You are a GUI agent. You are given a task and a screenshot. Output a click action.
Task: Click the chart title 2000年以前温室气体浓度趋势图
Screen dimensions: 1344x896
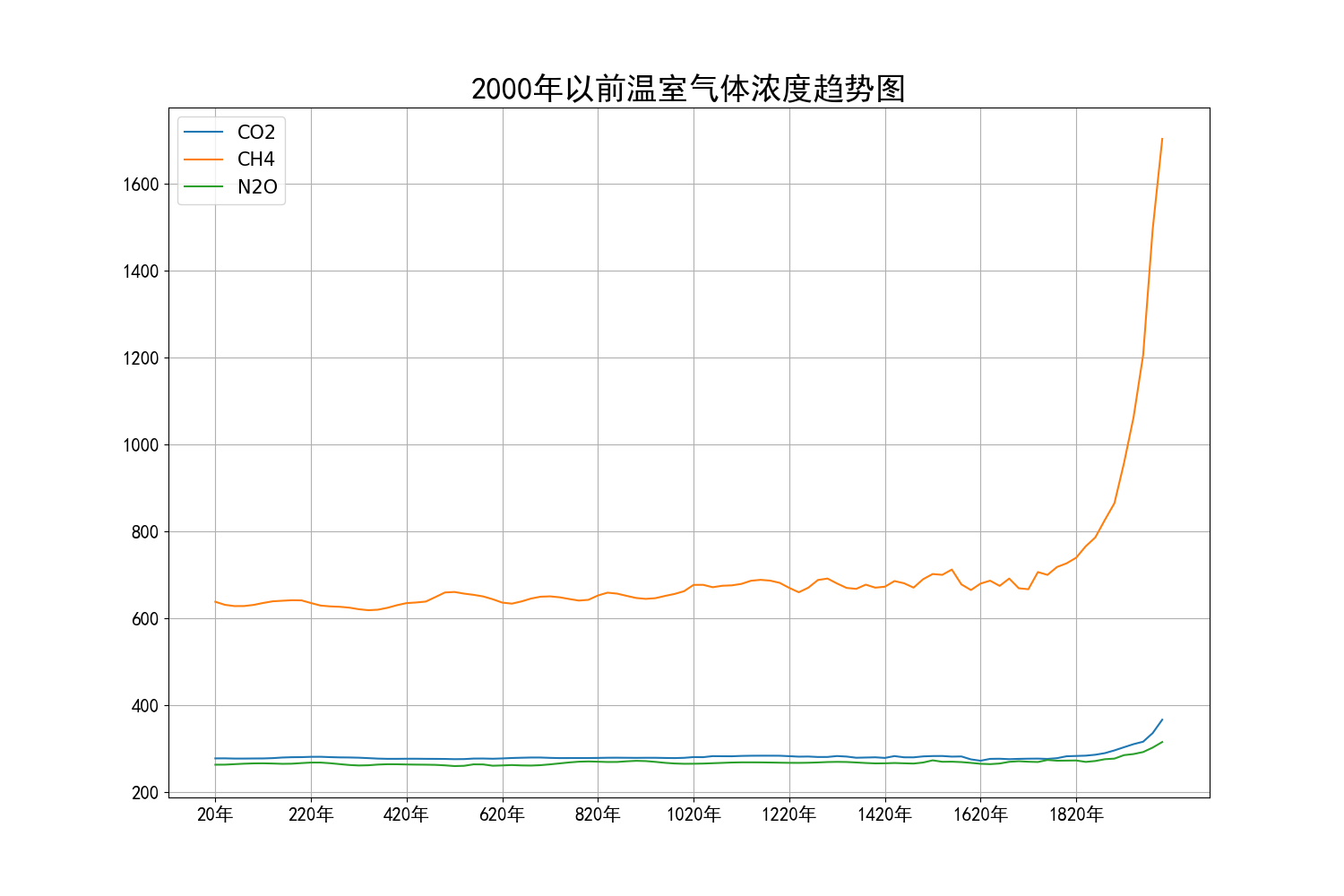(x=688, y=89)
